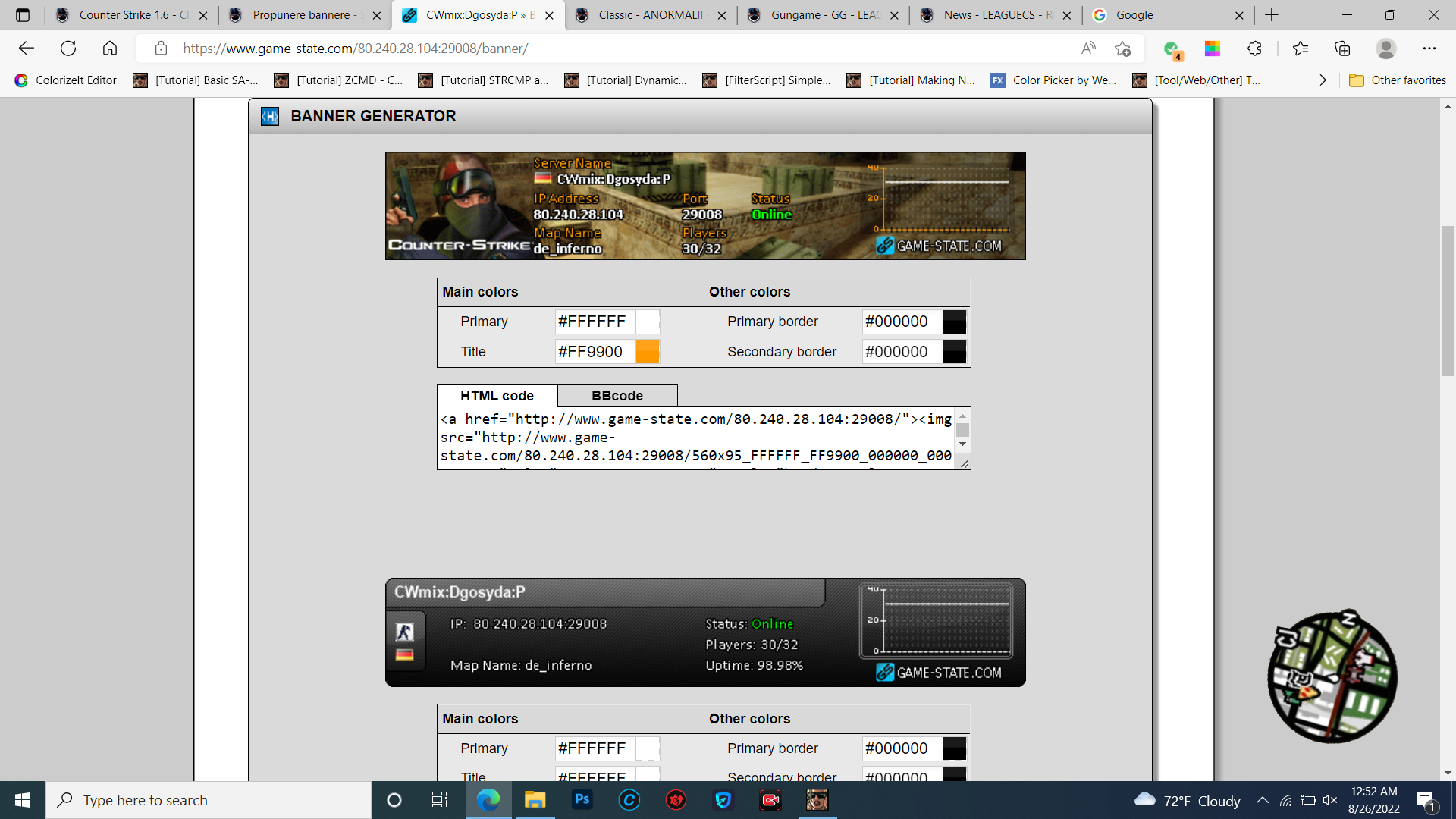The width and height of the screenshot is (1456, 819).
Task: Click the address bar URL
Action: (x=356, y=49)
